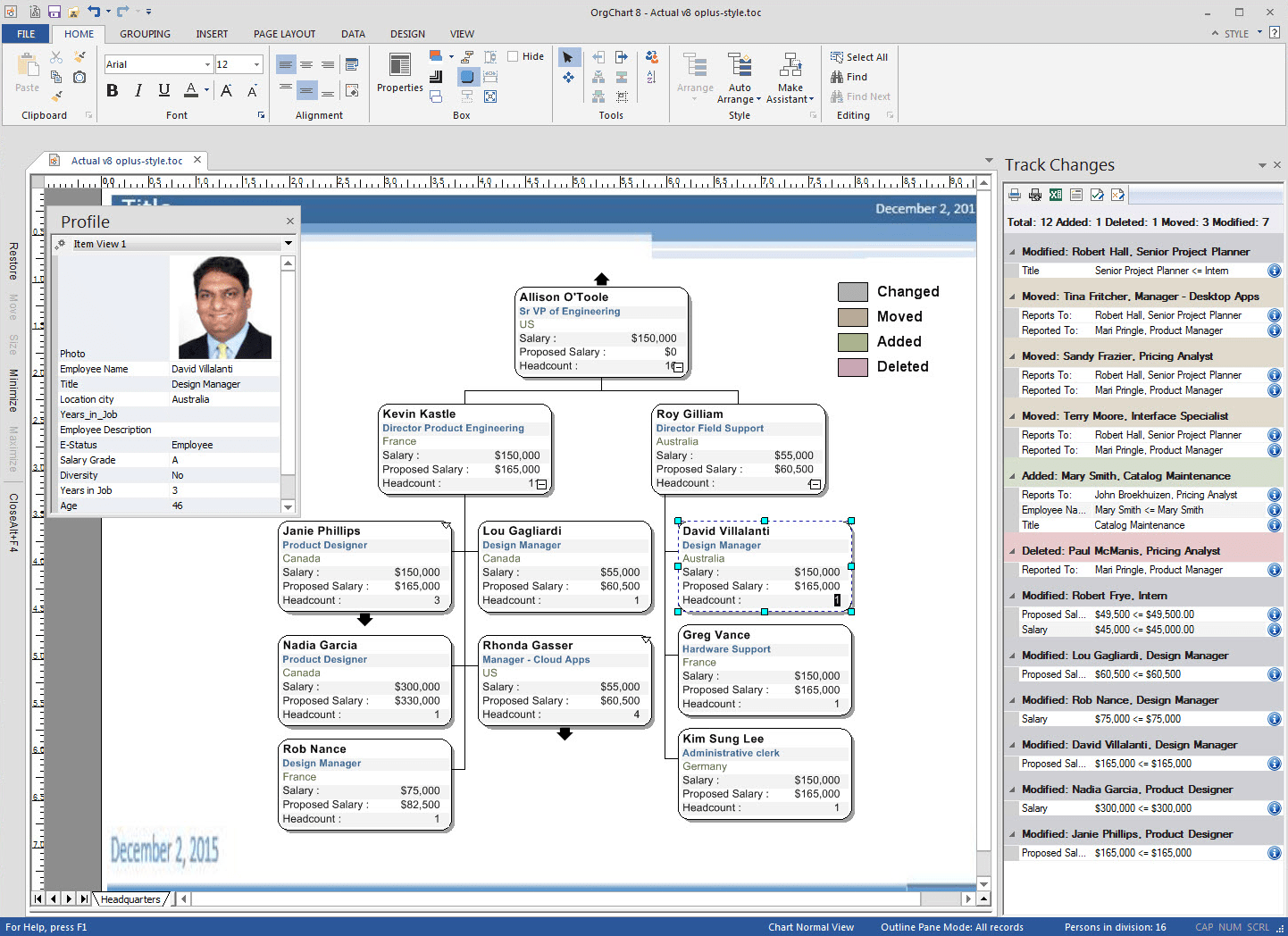This screenshot has width=1288, height=936.
Task: Click the printer icon in Track Changes panel
Action: point(1014,194)
